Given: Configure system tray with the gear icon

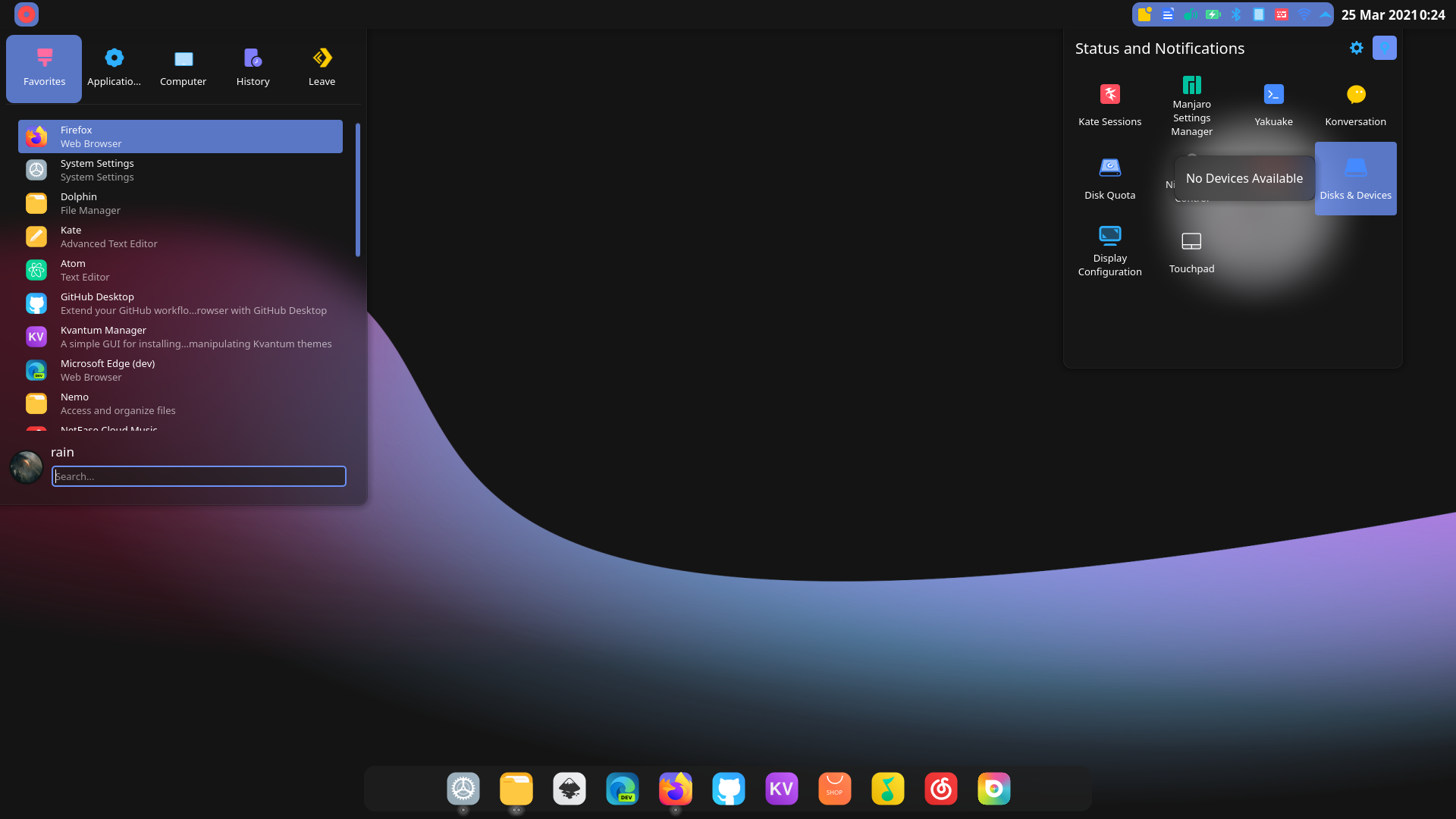Looking at the screenshot, I should click(x=1357, y=48).
